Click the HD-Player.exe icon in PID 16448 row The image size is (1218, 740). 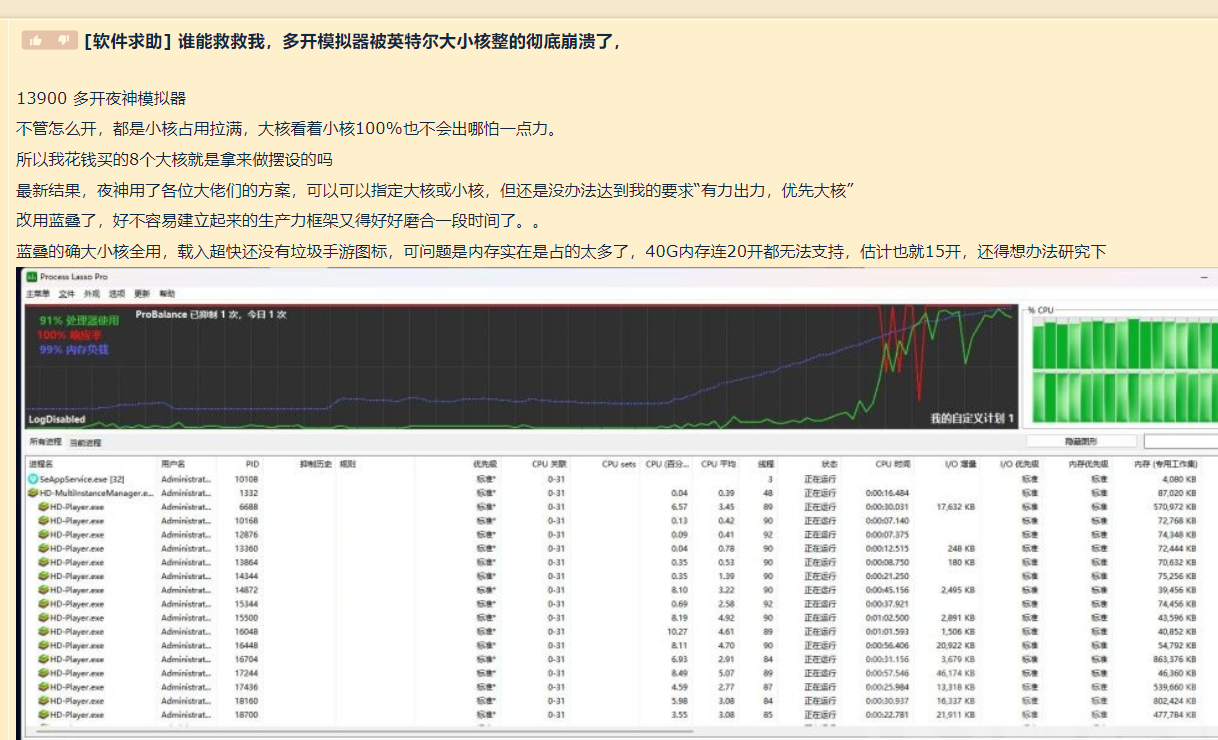click(x=44, y=646)
